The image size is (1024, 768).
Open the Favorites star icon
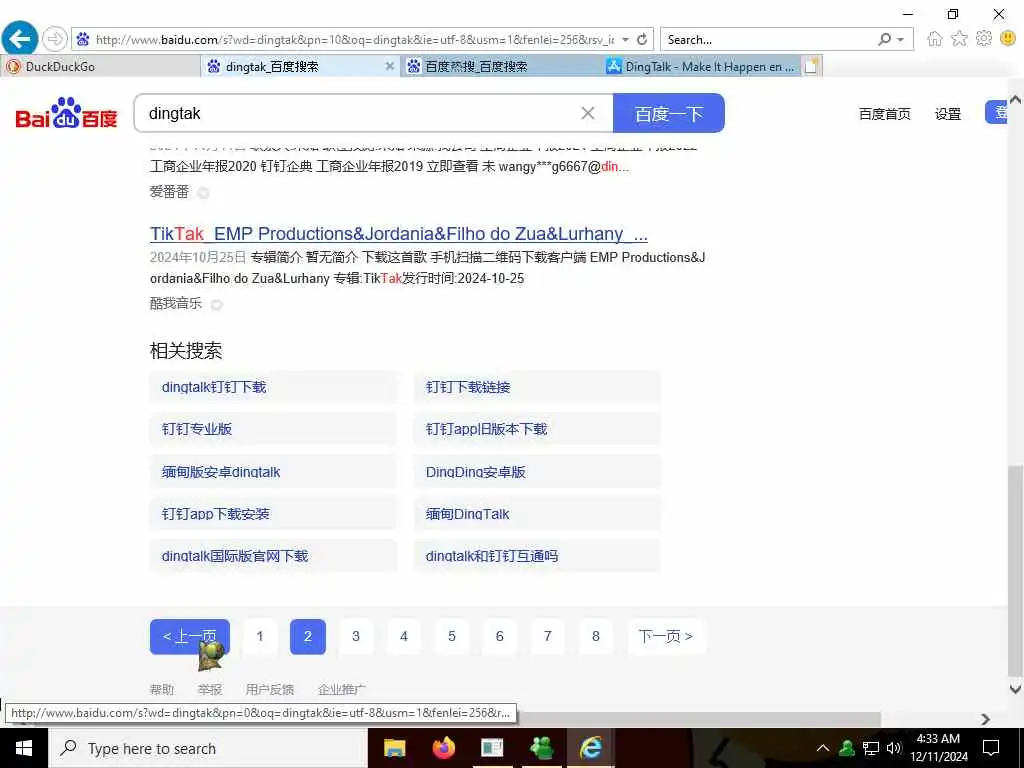point(959,39)
